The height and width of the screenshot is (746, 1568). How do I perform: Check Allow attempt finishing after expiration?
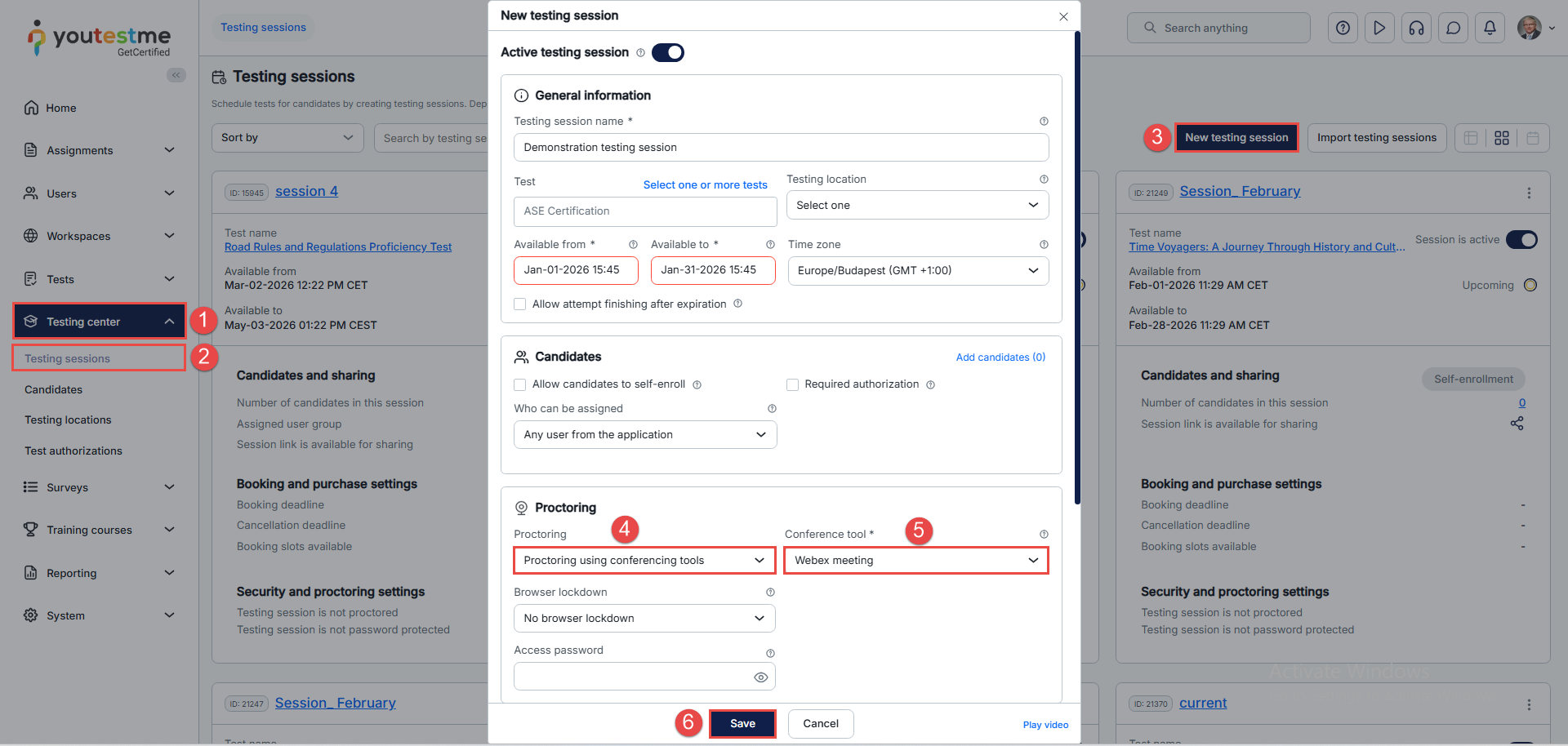click(519, 304)
